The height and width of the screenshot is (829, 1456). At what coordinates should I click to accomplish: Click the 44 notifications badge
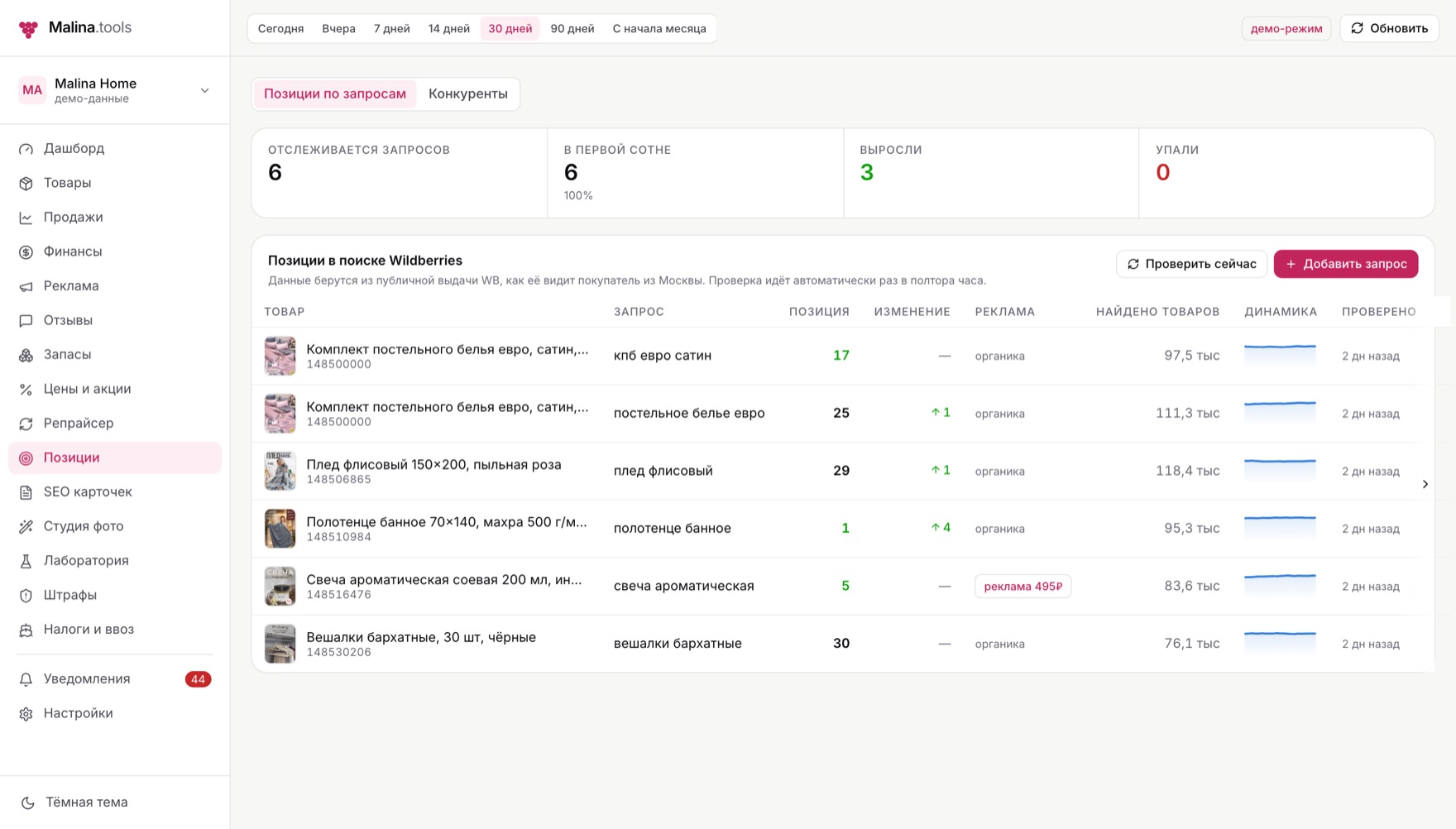(198, 679)
